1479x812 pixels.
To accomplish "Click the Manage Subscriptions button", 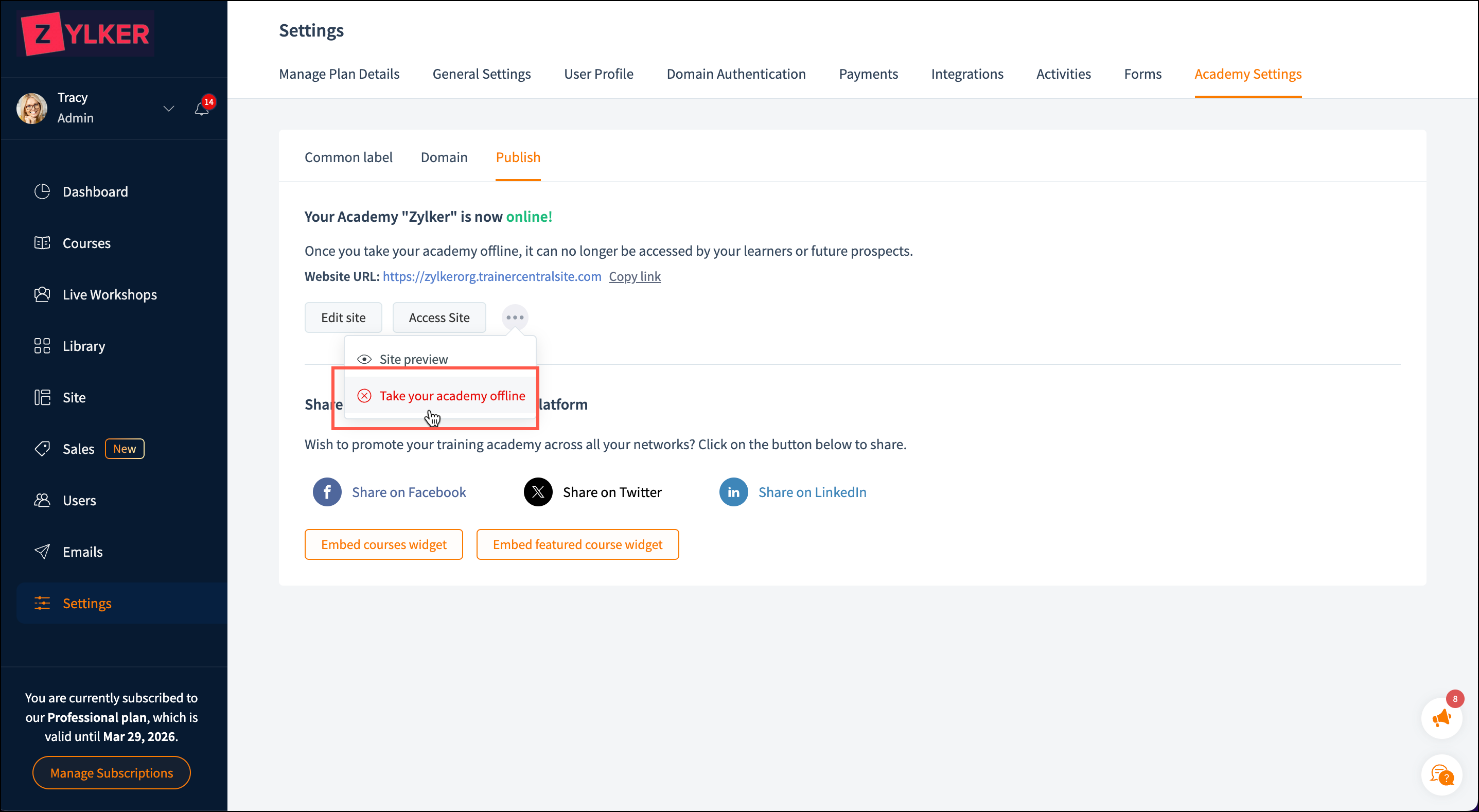I will pos(111,773).
